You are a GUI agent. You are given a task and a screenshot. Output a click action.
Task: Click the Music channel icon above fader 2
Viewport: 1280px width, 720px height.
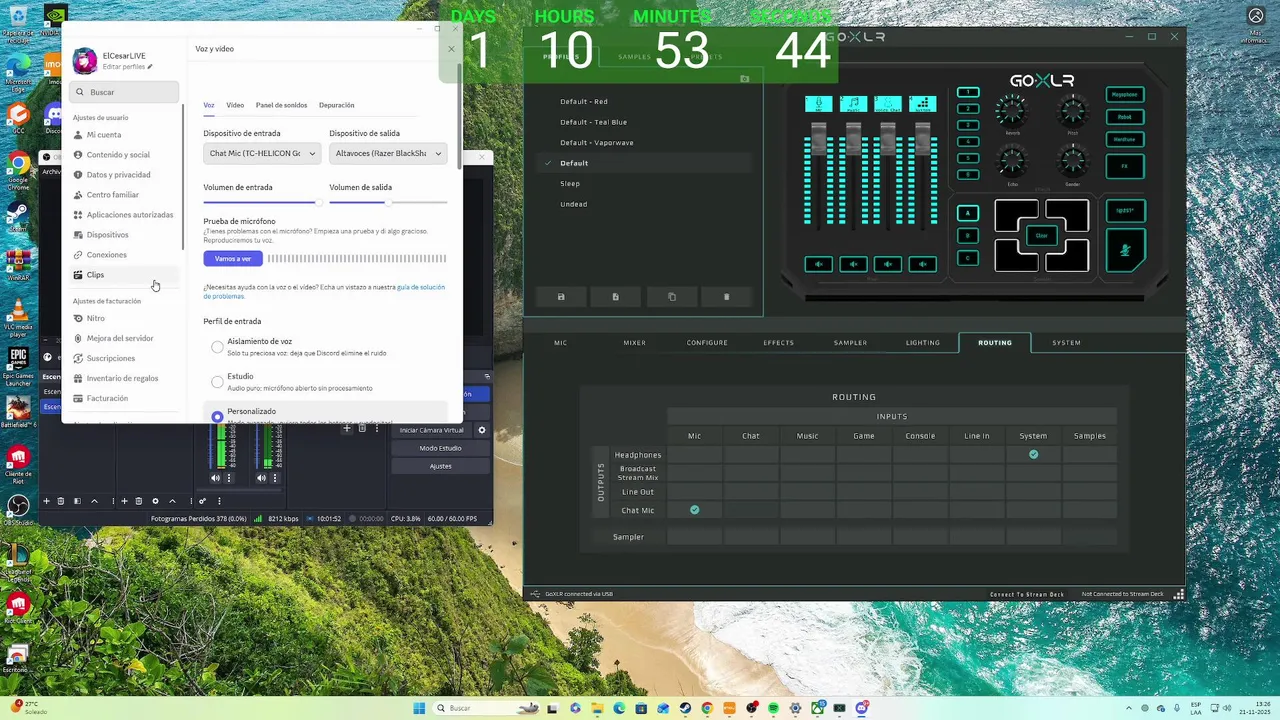pyautogui.click(x=853, y=103)
